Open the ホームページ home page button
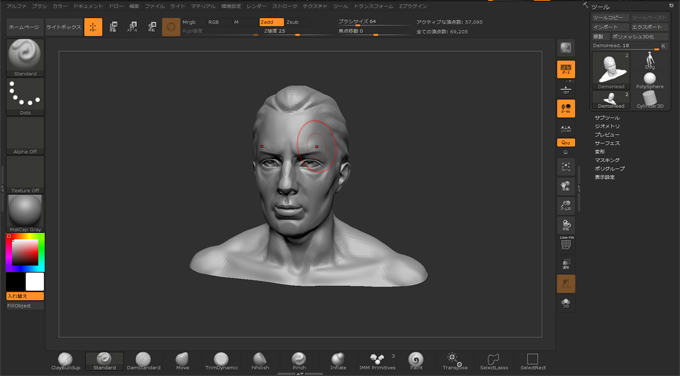 [x=25, y=27]
